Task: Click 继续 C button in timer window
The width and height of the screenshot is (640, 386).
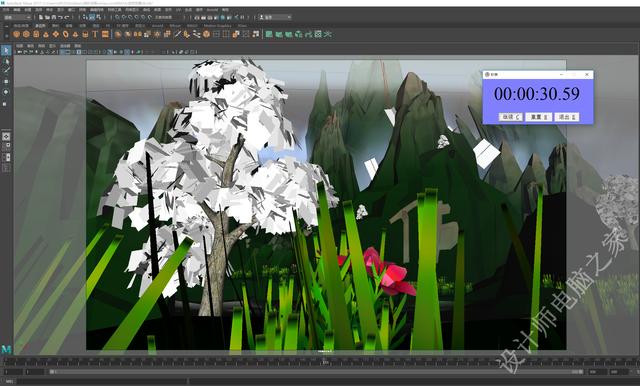Action: coord(510,117)
